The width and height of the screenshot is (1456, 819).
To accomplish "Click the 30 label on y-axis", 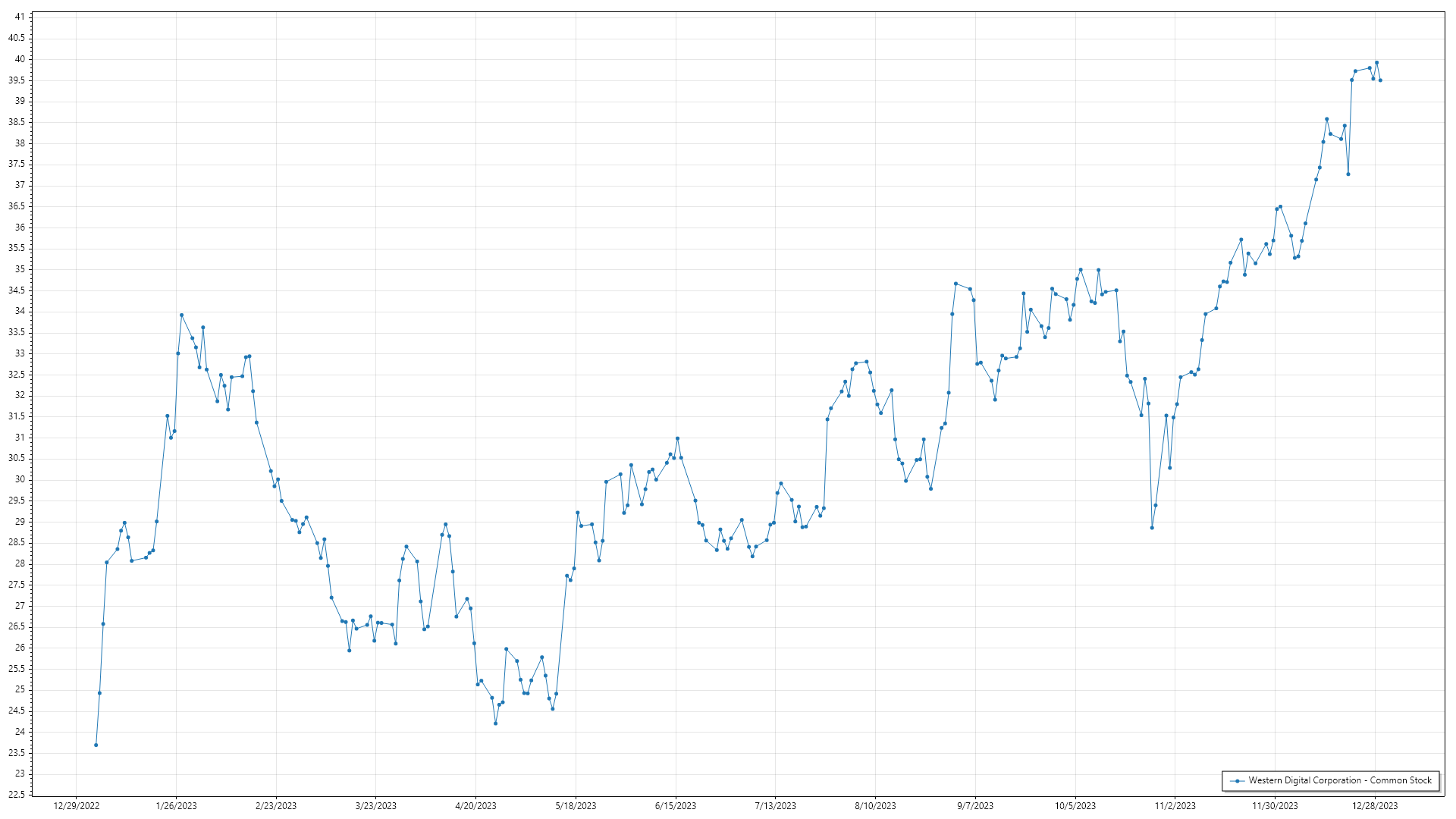I will pyautogui.click(x=20, y=479).
